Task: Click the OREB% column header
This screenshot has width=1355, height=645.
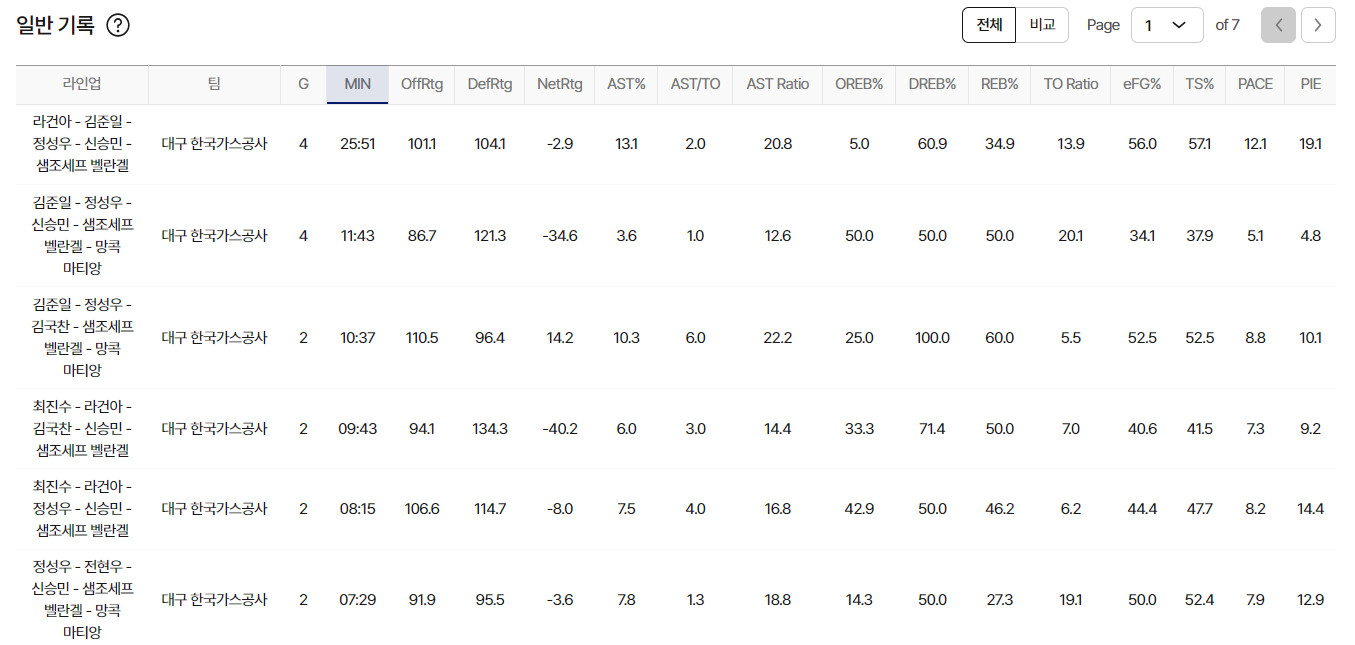Action: tap(859, 85)
